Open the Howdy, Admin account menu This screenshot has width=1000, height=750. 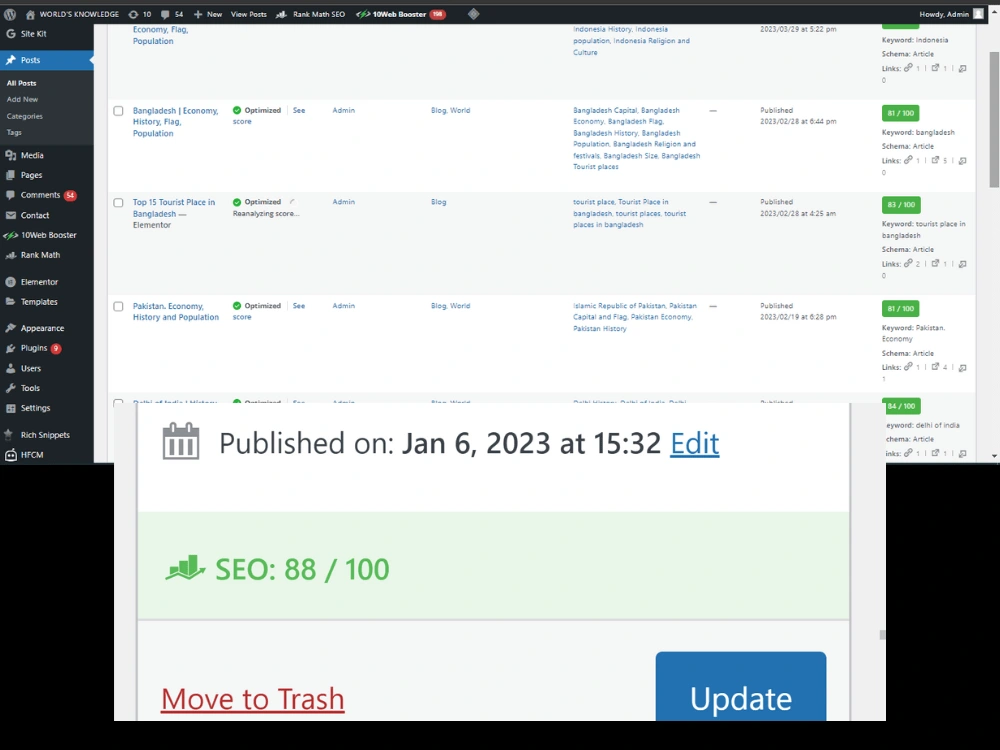pyautogui.click(x=951, y=14)
